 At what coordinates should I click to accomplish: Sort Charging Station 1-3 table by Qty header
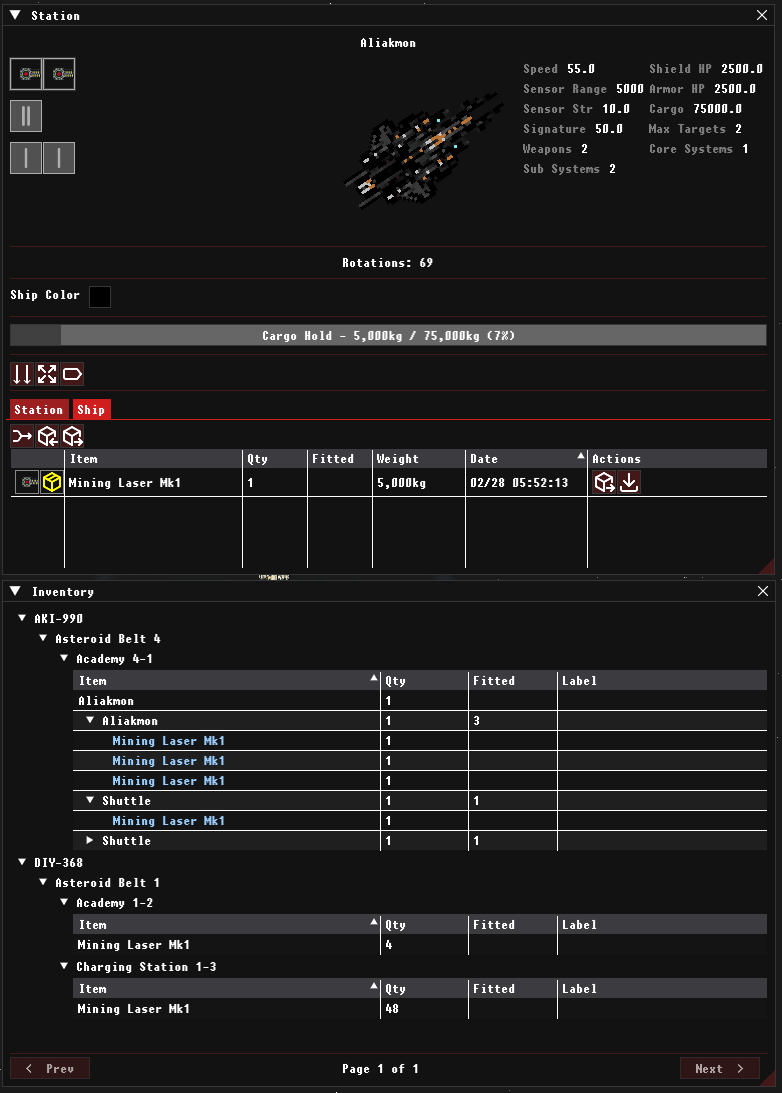(424, 989)
